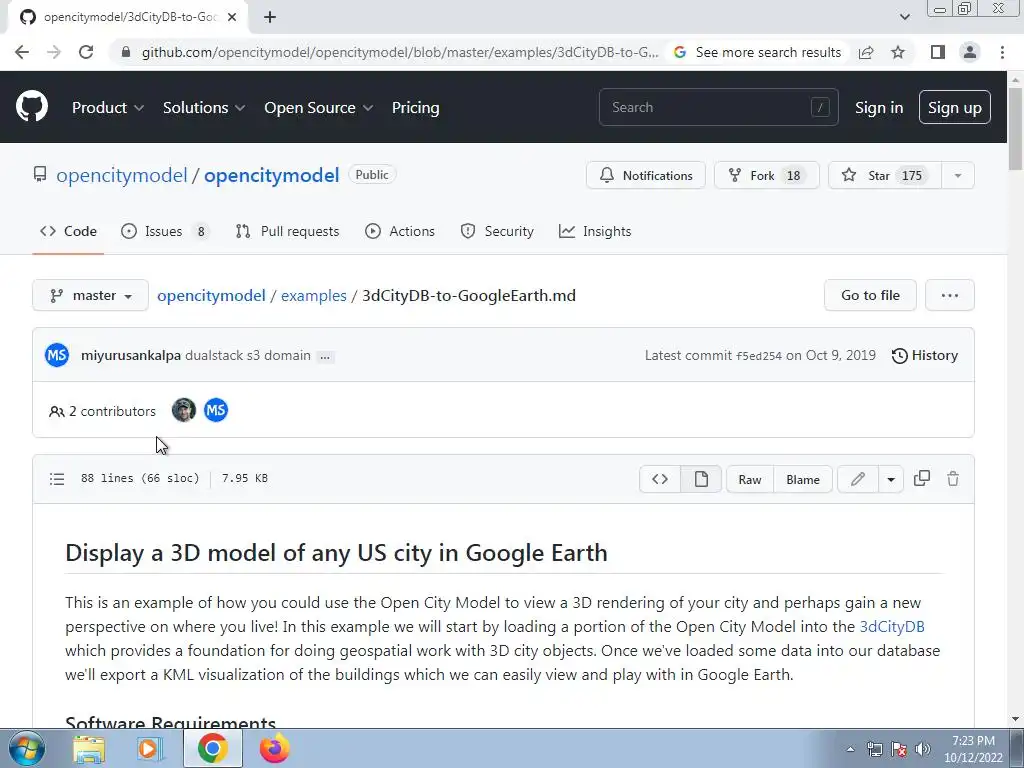
Task: Click the volume speaker tray icon
Action: [x=923, y=749]
